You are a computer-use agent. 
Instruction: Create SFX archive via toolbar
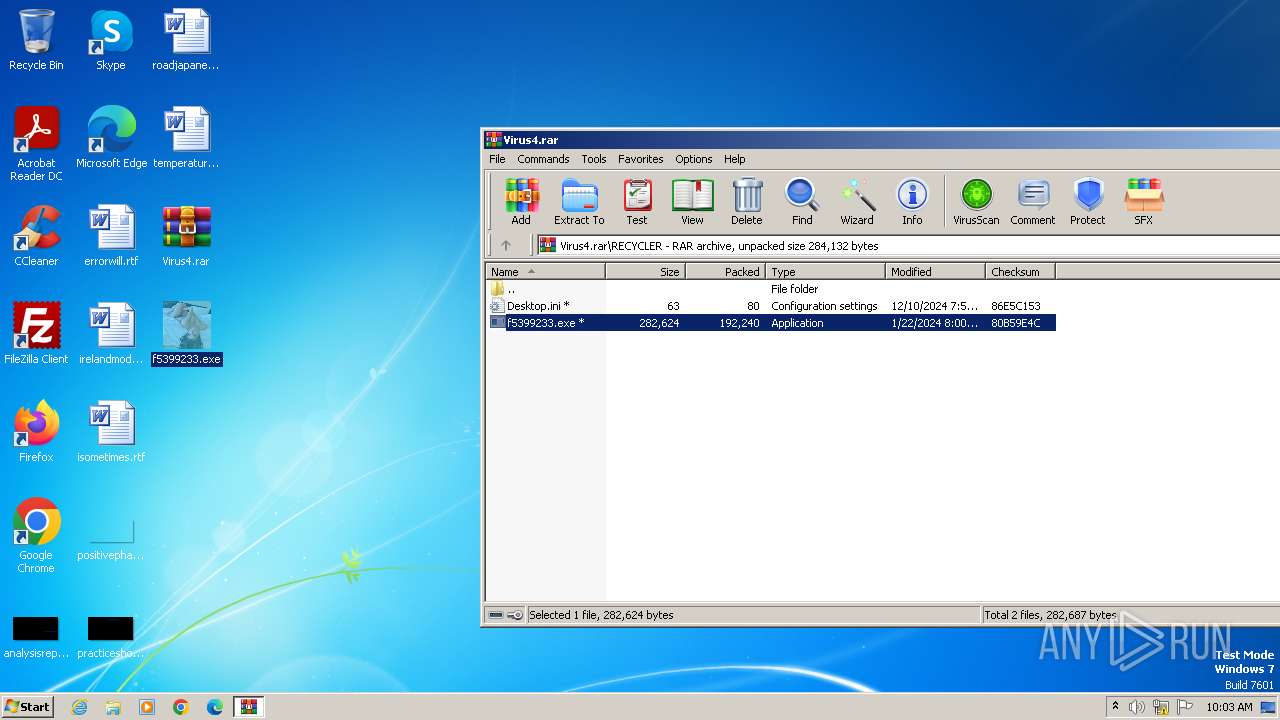click(x=1143, y=201)
